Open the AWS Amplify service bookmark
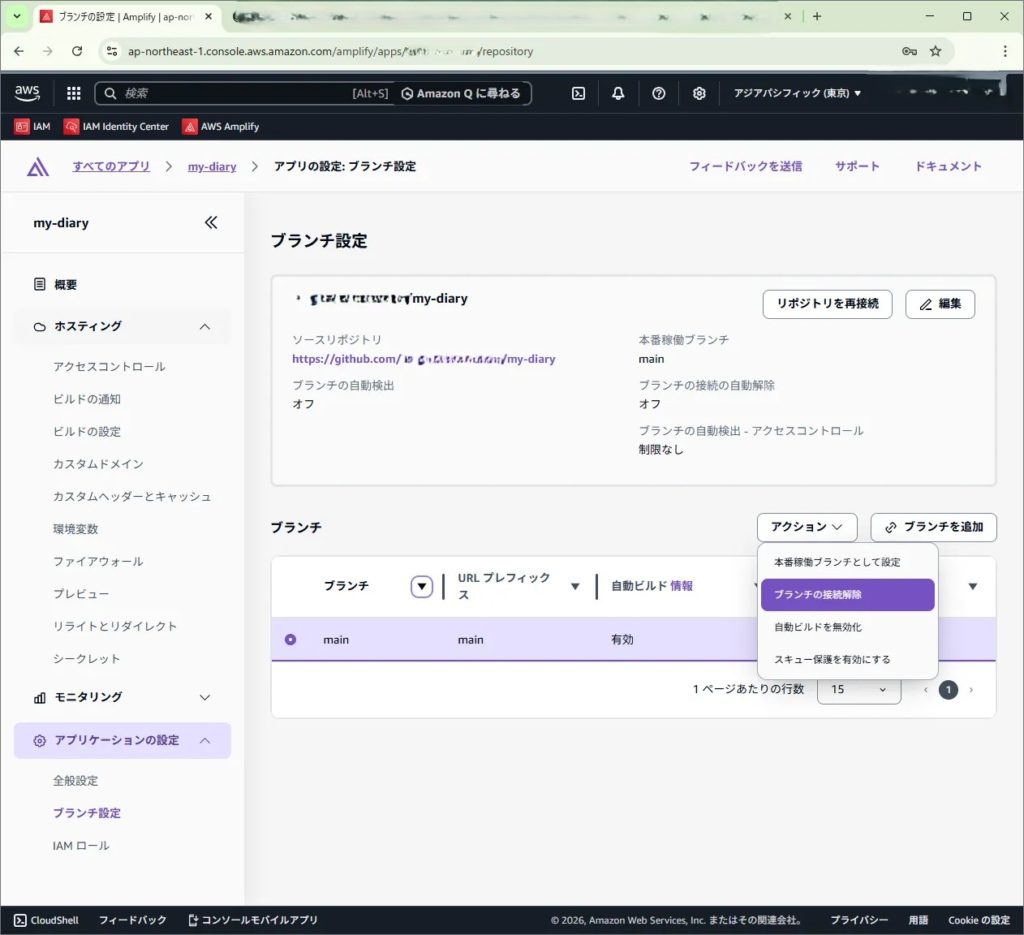This screenshot has width=1024, height=935. pyautogui.click(x=221, y=127)
